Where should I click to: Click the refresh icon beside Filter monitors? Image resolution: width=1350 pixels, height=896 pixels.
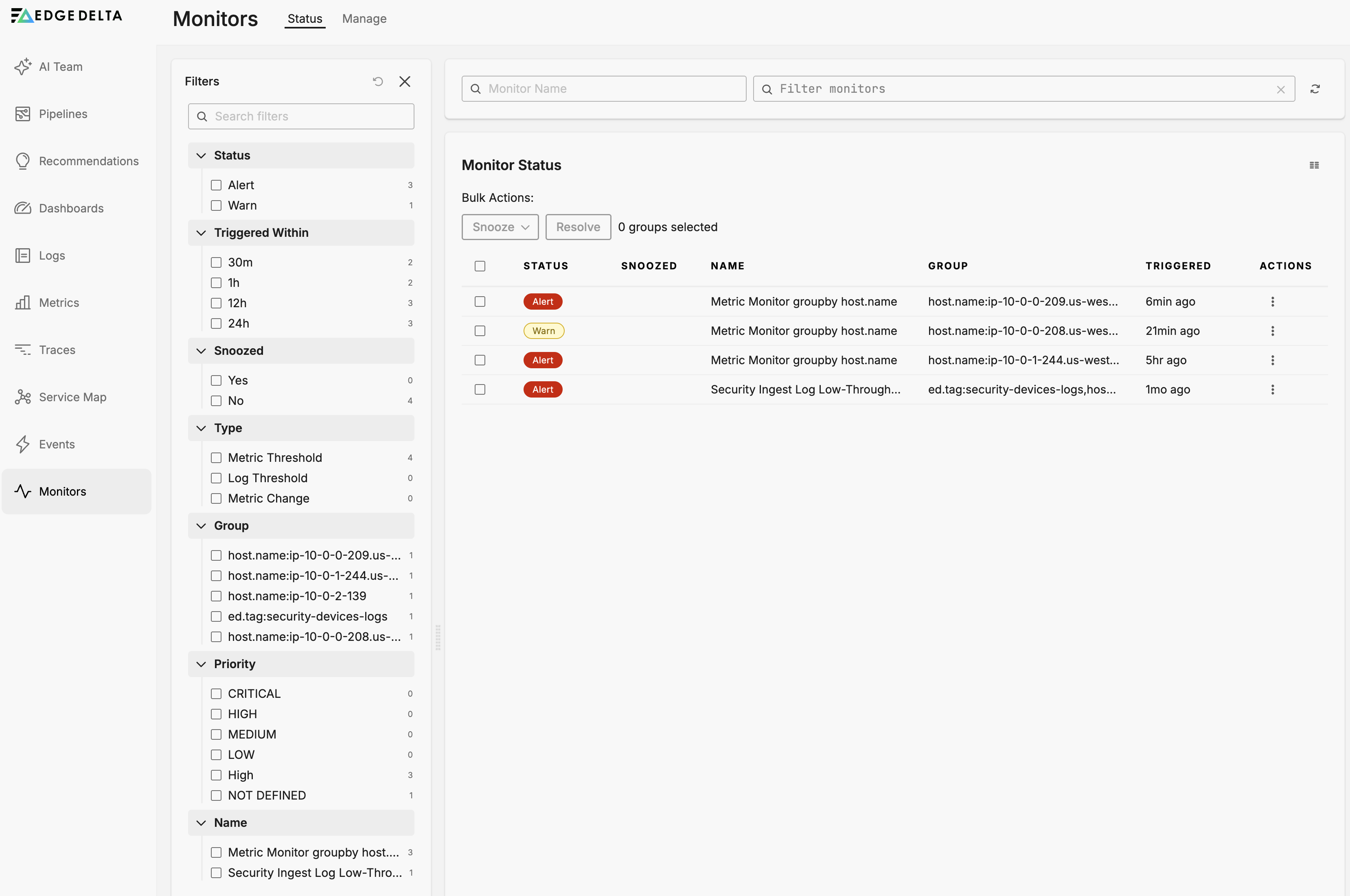click(x=1315, y=89)
